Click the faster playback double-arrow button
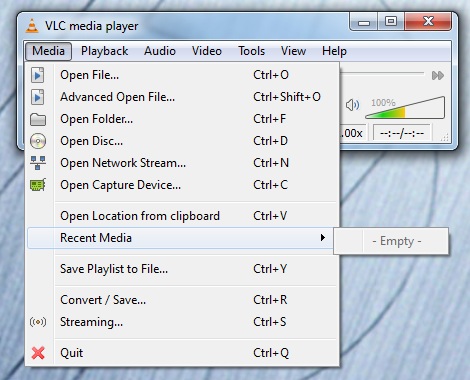 click(x=438, y=76)
